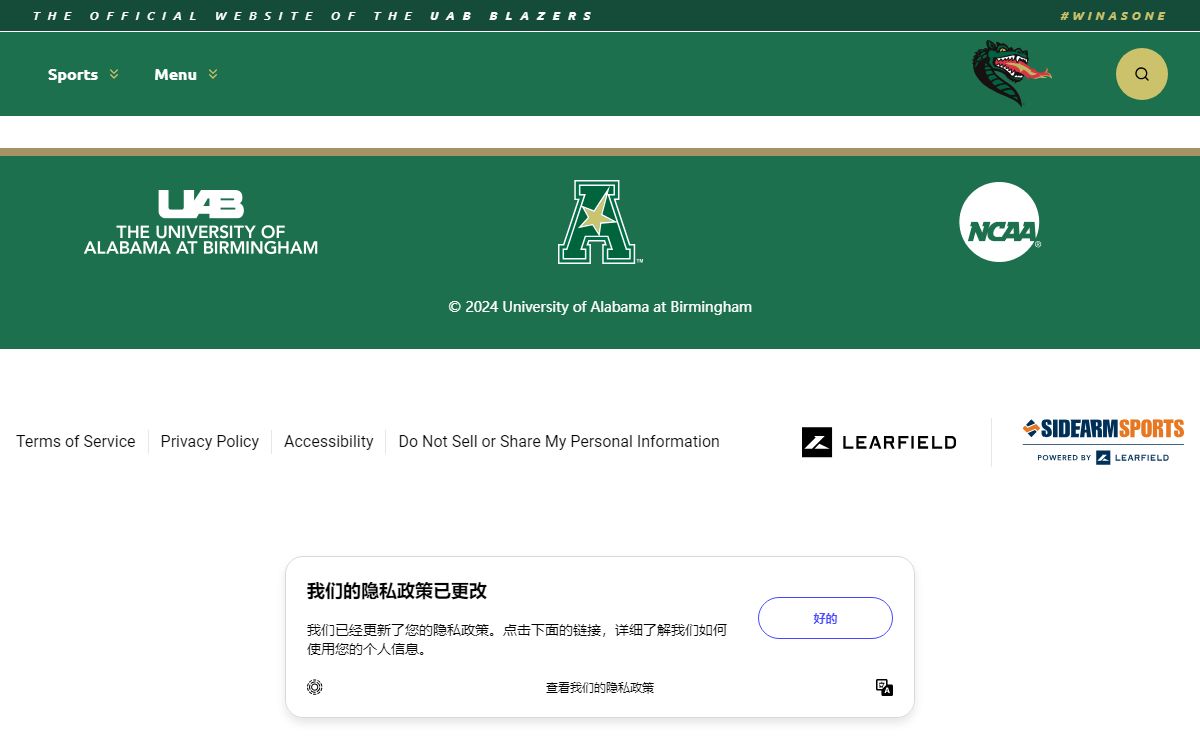This screenshot has height=740, width=1200.
Task: Click the #WINASONE hashtag text
Action: tap(1114, 16)
